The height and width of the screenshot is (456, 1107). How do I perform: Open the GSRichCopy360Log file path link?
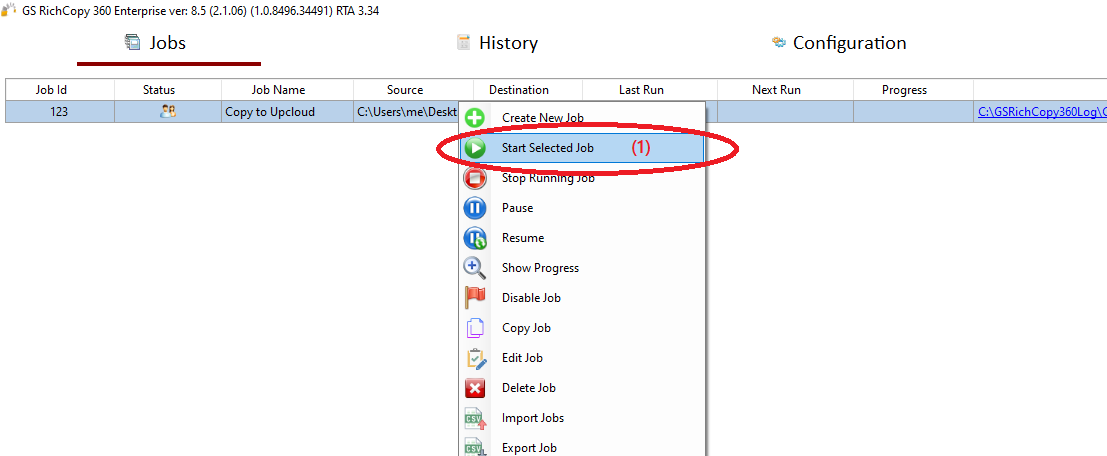1041,112
